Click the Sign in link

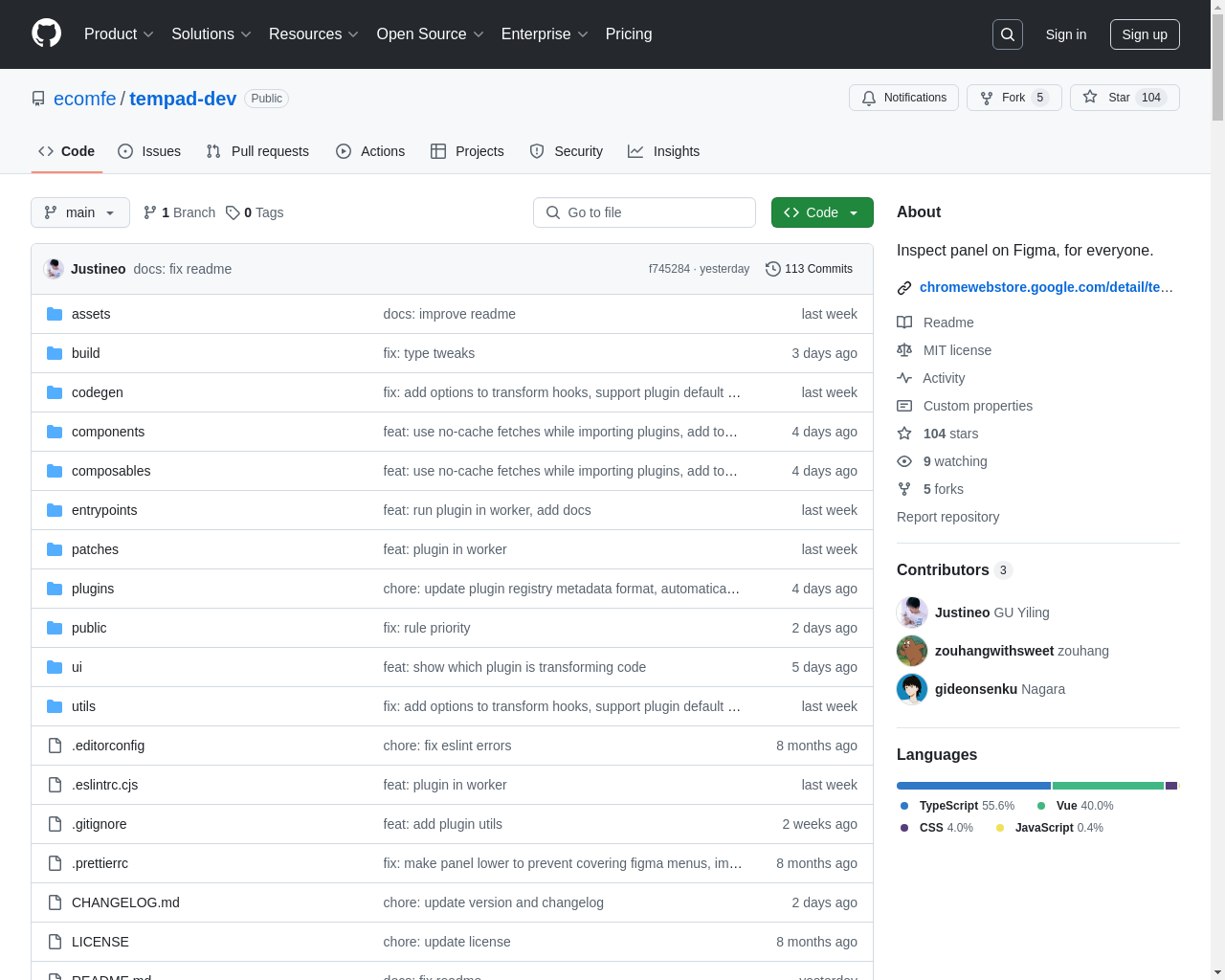[1066, 34]
